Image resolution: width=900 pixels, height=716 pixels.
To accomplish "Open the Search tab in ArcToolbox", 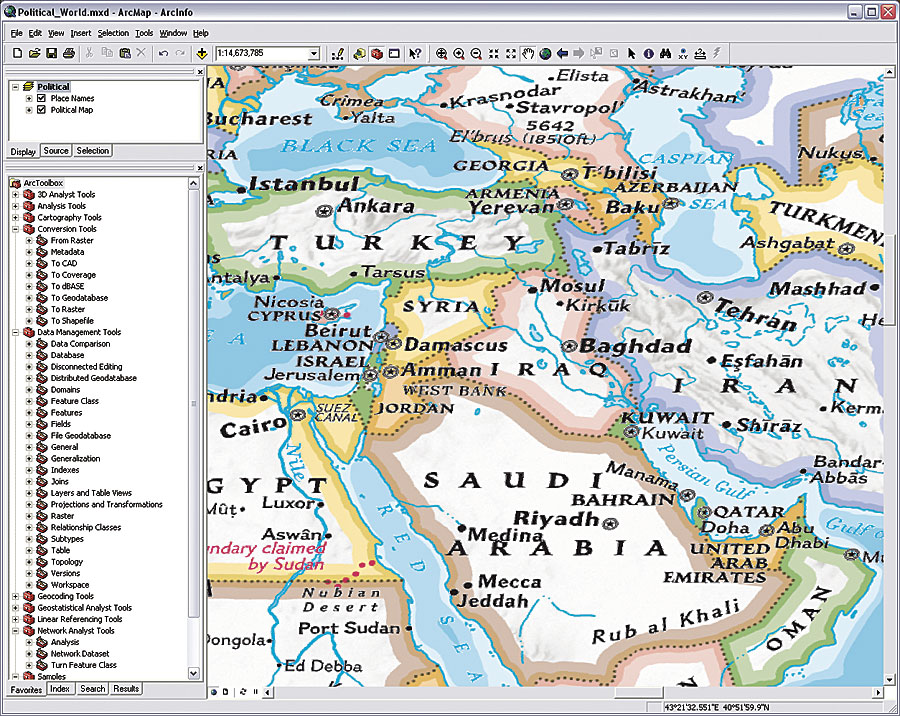I will point(92,689).
